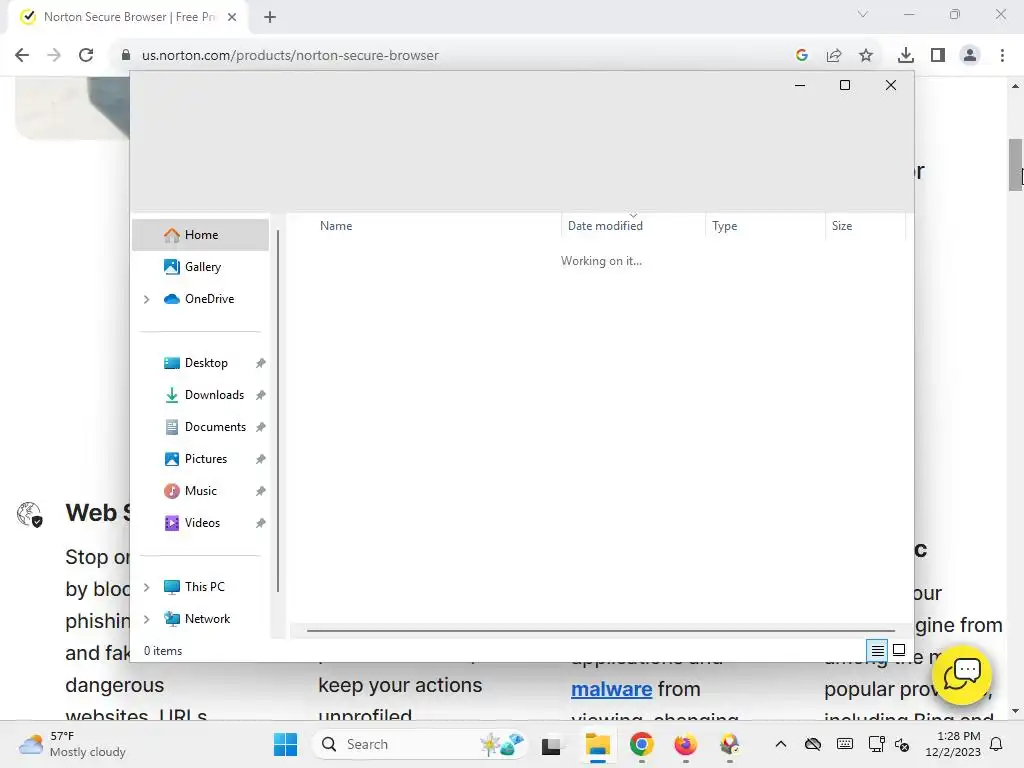Close the Norton Secure Browser tab
This screenshot has height=768, width=1024.
pyautogui.click(x=232, y=17)
